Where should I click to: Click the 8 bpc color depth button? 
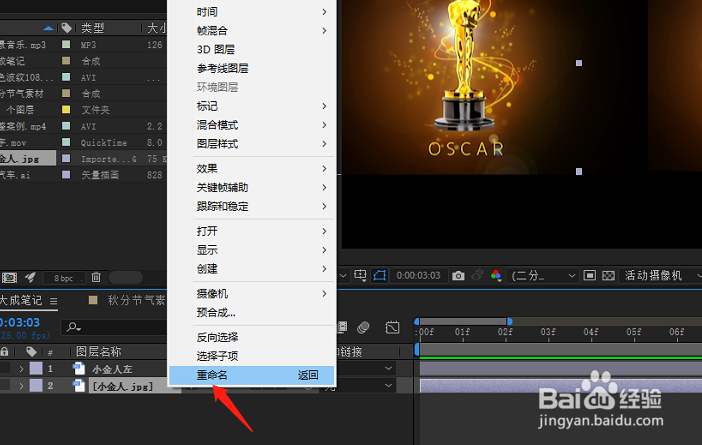(x=64, y=278)
